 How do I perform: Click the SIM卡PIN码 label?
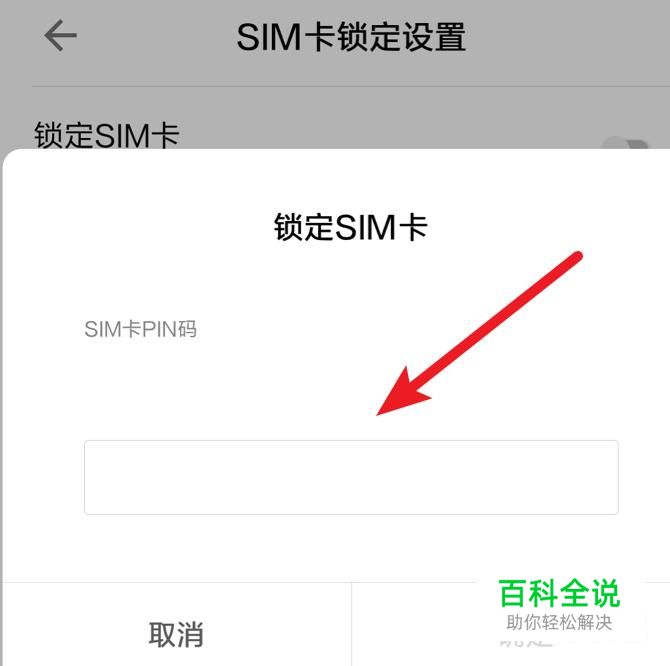point(141,329)
